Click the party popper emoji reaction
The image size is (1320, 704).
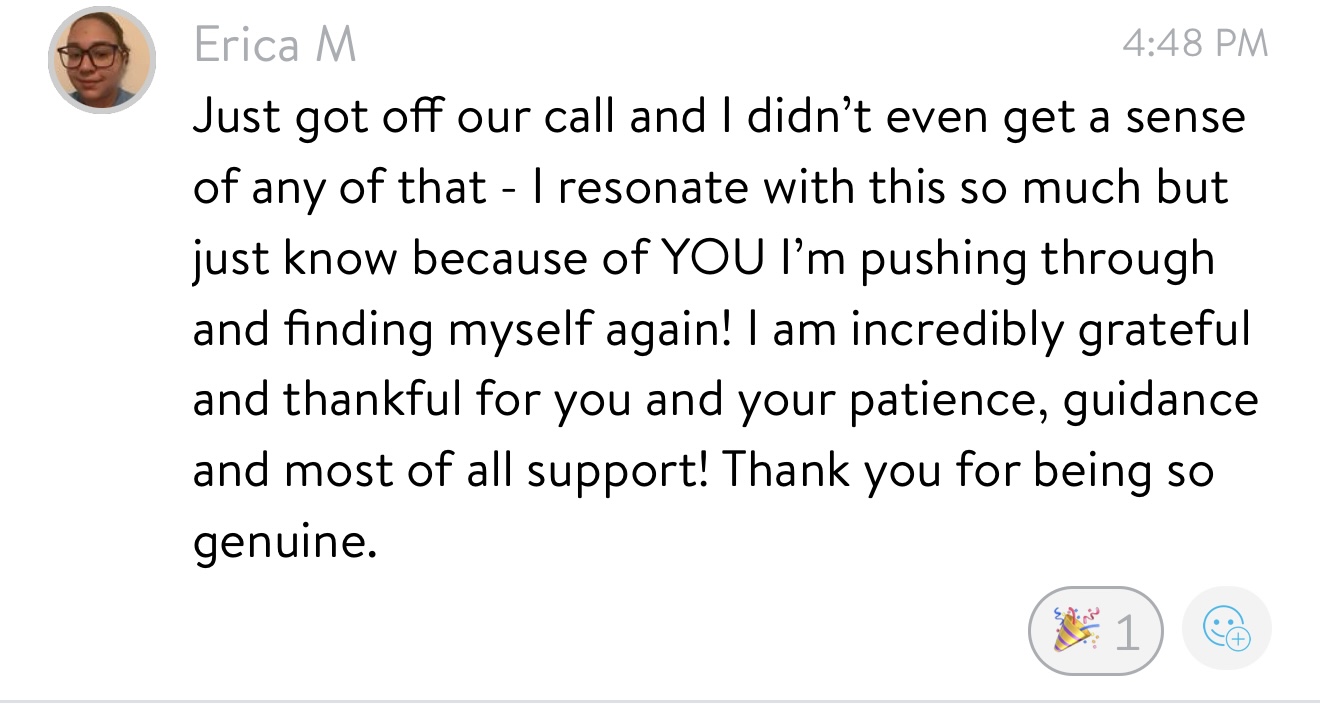[x=1072, y=631]
